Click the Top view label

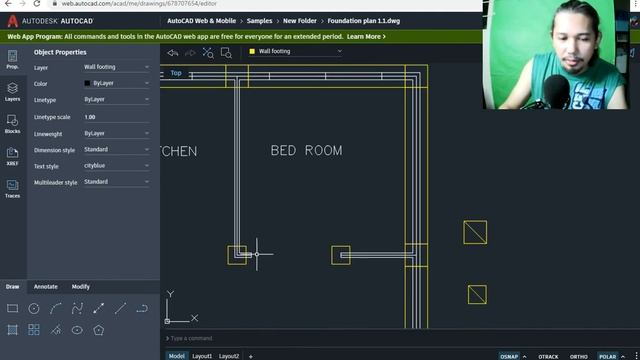pos(176,73)
